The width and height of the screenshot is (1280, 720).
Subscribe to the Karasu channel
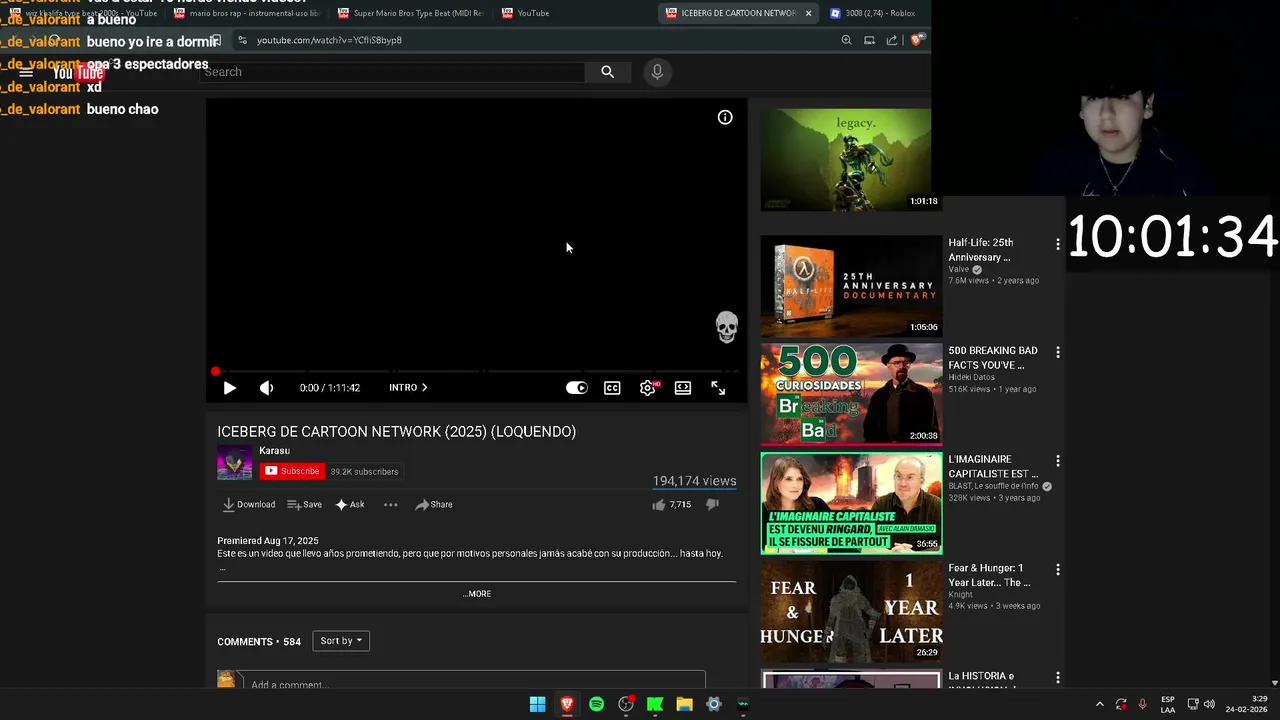(291, 471)
